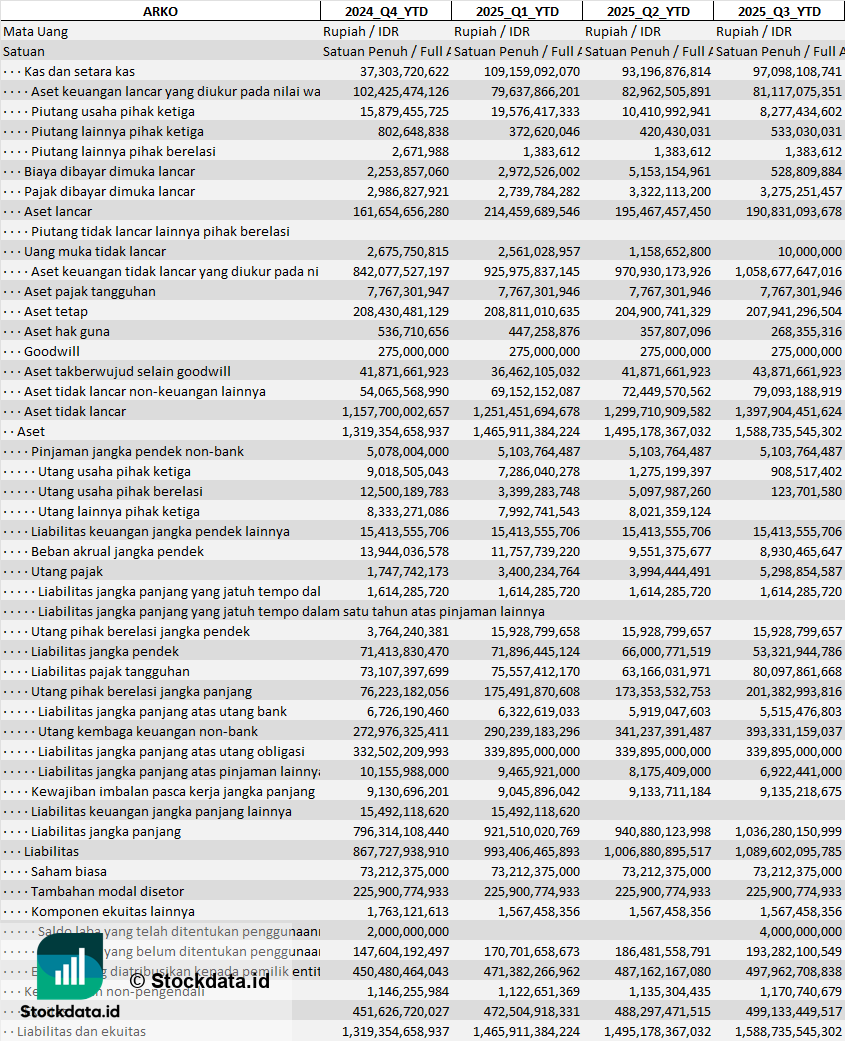Click value 1,170,740,679

tap(801, 991)
